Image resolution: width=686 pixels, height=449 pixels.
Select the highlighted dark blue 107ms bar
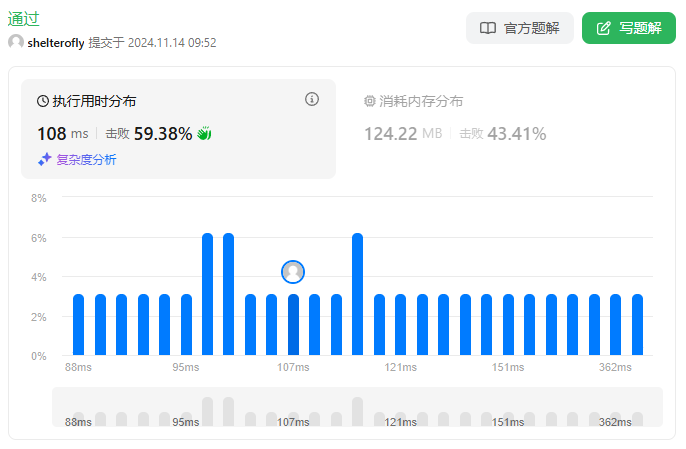coord(293,324)
